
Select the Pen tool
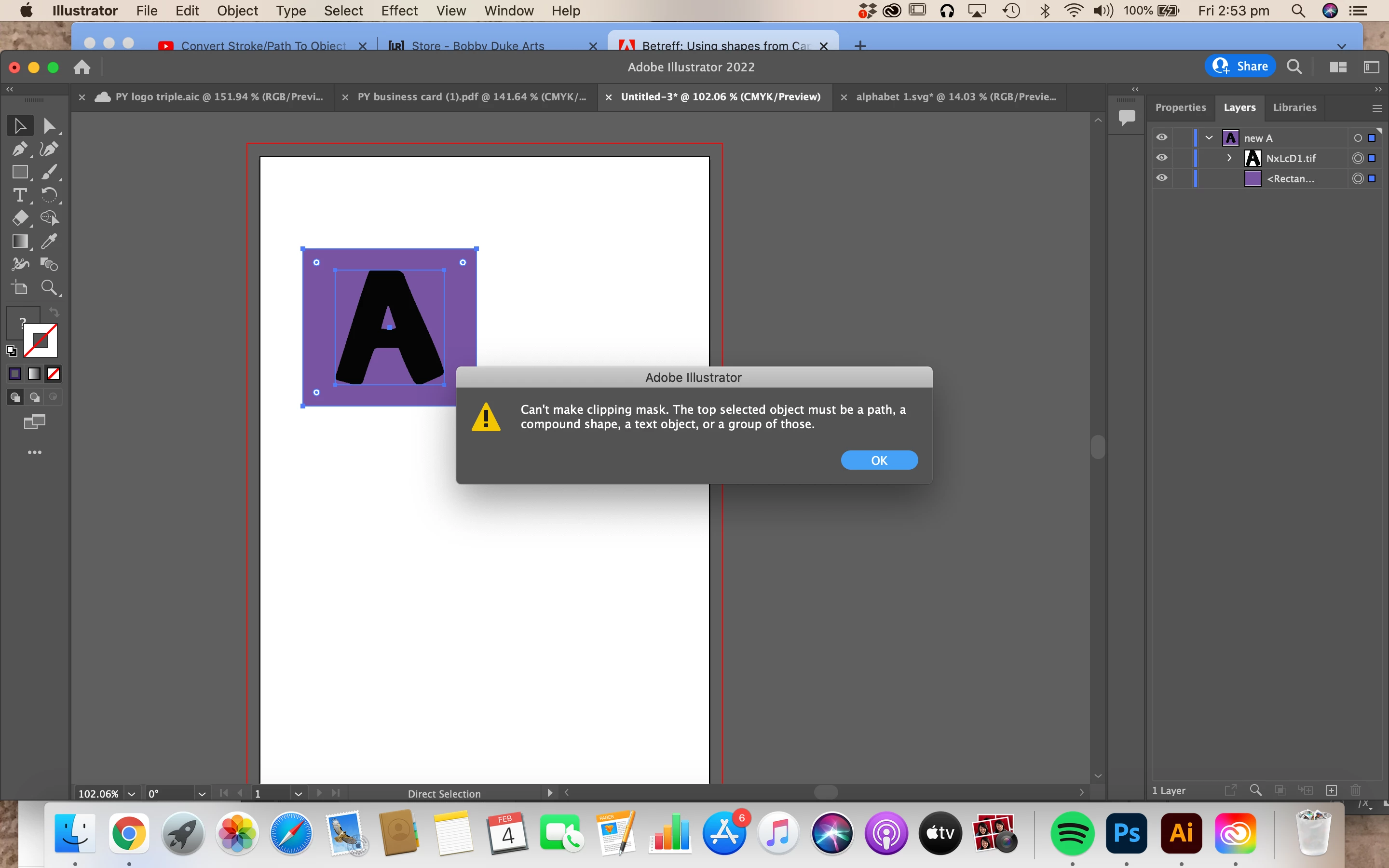pyautogui.click(x=19, y=149)
